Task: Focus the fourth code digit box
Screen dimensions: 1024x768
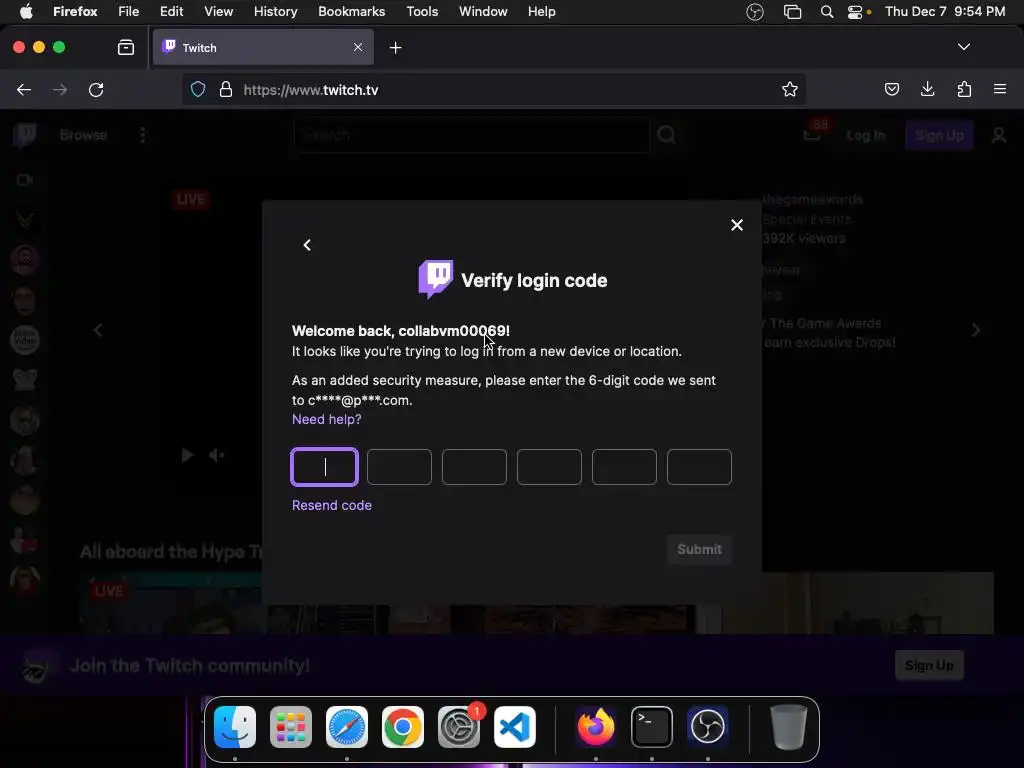Action: [x=549, y=467]
